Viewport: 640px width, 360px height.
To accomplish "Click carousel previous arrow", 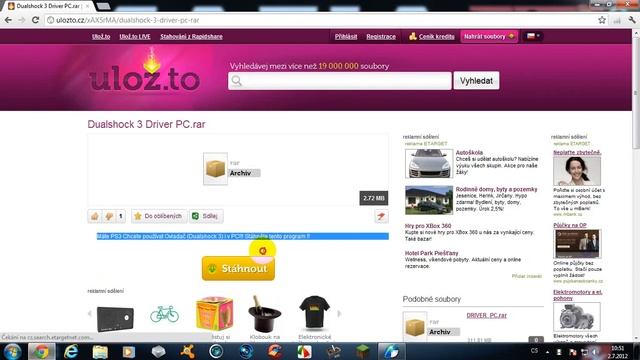I will (90, 314).
